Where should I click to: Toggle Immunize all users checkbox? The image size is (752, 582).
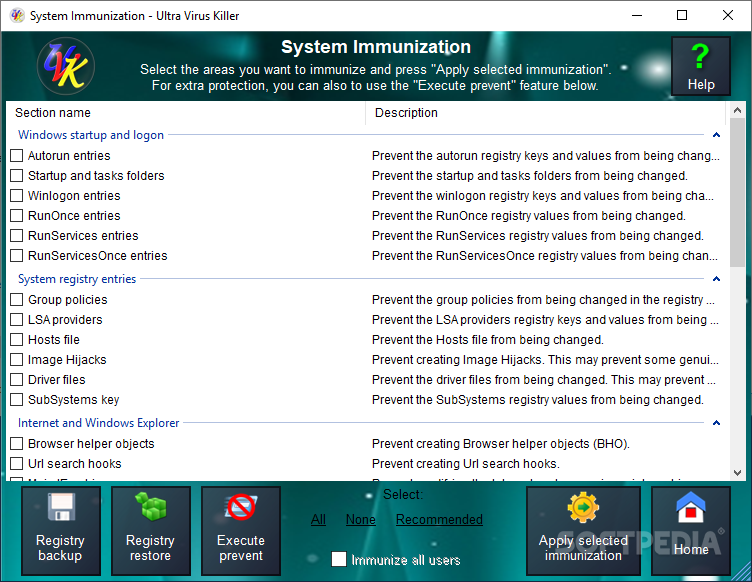tap(339, 559)
